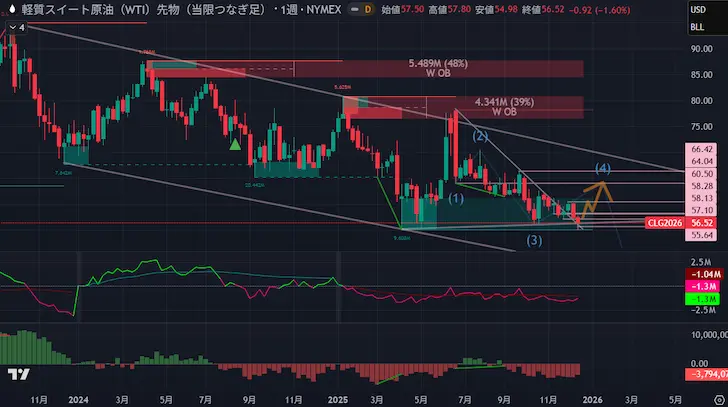Click the wave label (2) near the peak
728x407 pixels.
tap(480, 135)
